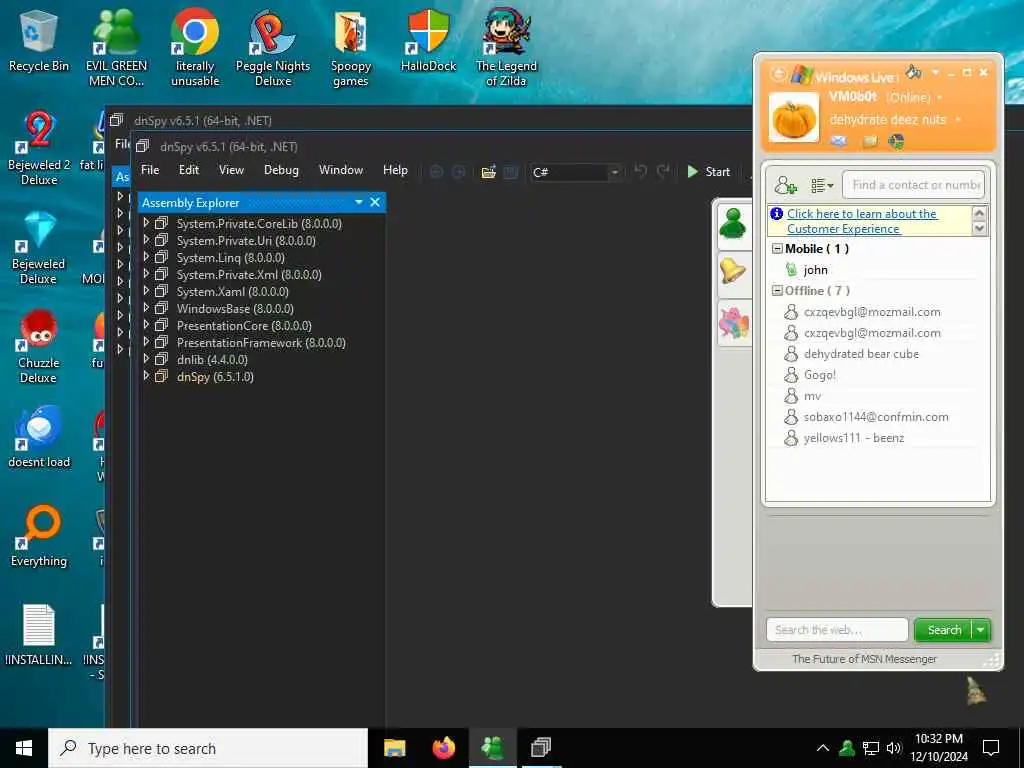
Task: Select contact 'dehydrated bear cube'
Action: (x=861, y=354)
